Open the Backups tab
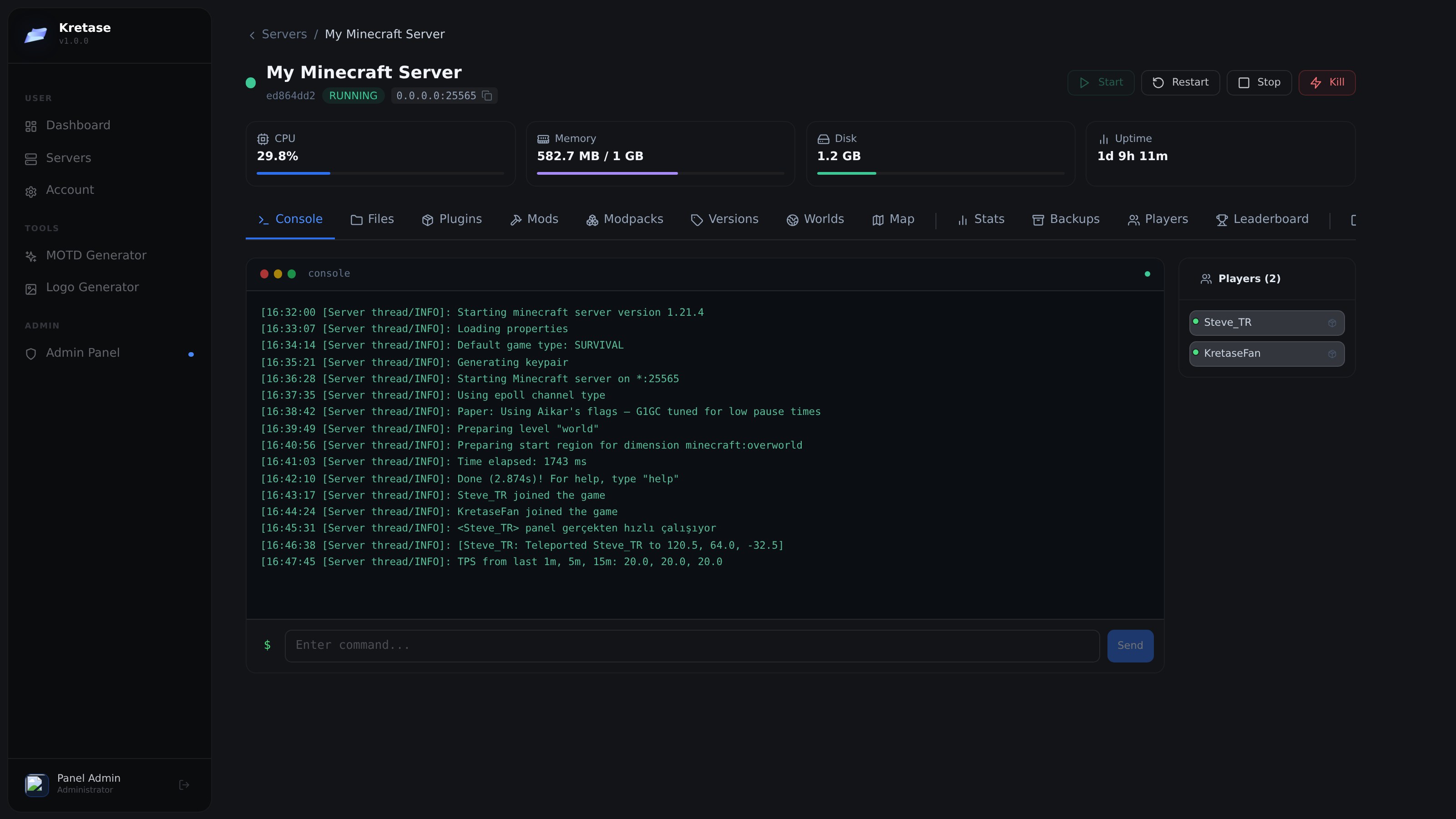This screenshot has height=819, width=1456. point(1066,219)
